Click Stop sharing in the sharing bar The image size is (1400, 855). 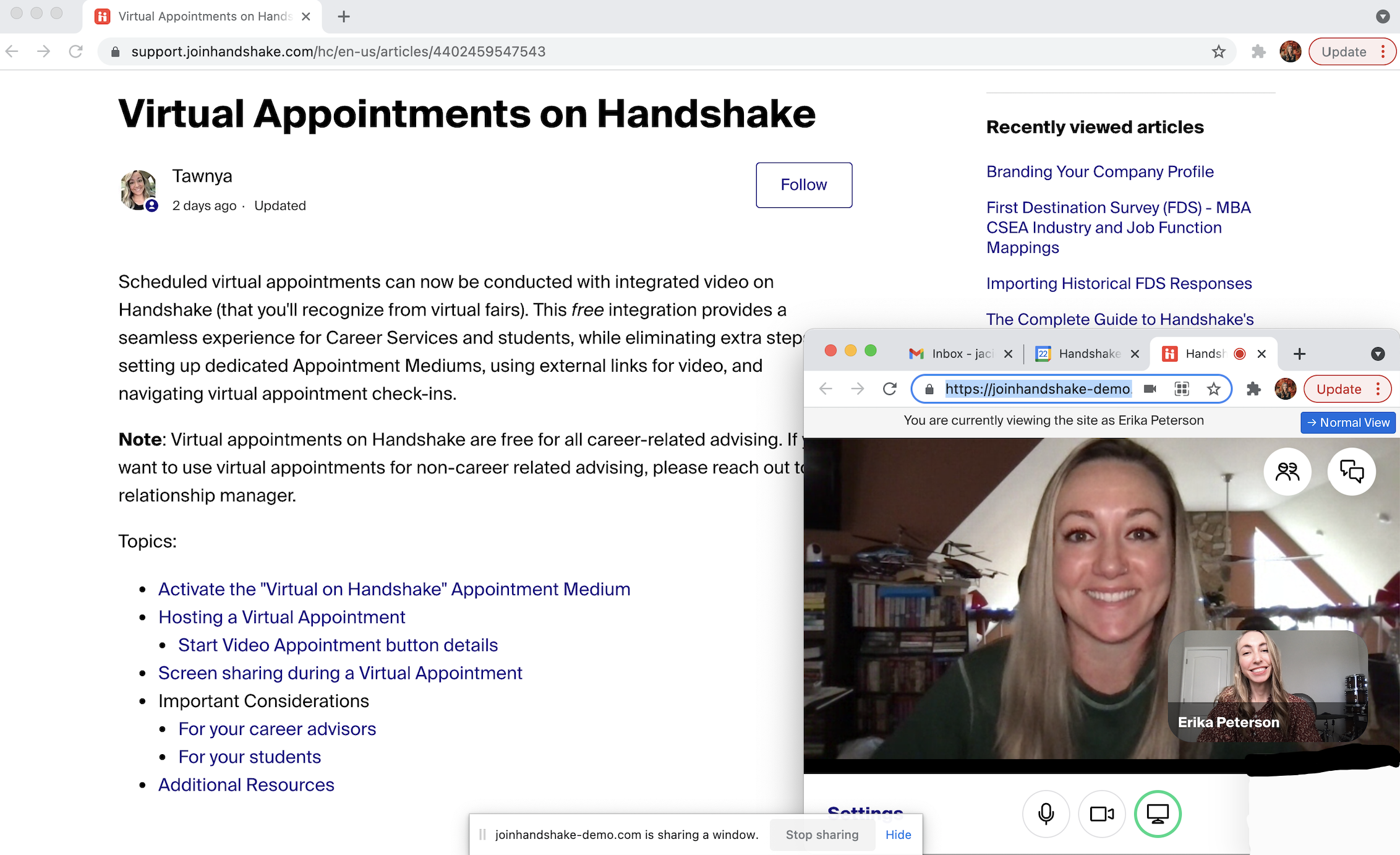tap(822, 835)
